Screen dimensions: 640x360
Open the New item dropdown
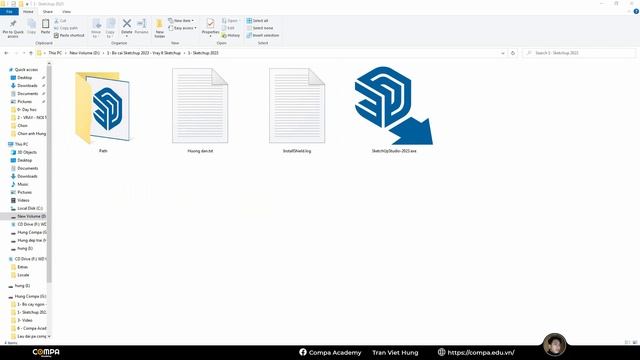(181, 20)
